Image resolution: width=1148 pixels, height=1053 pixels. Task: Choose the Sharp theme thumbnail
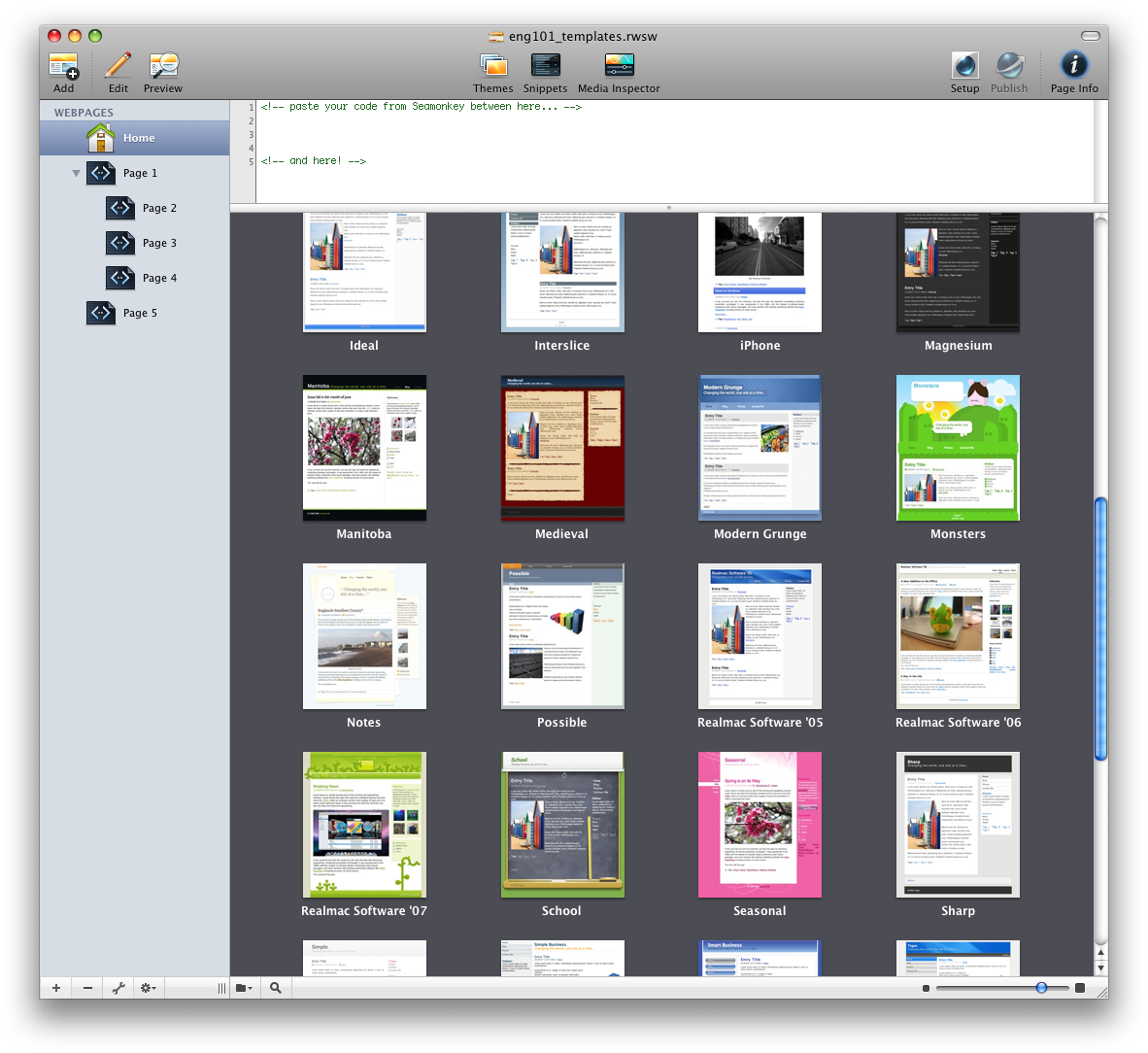(958, 825)
